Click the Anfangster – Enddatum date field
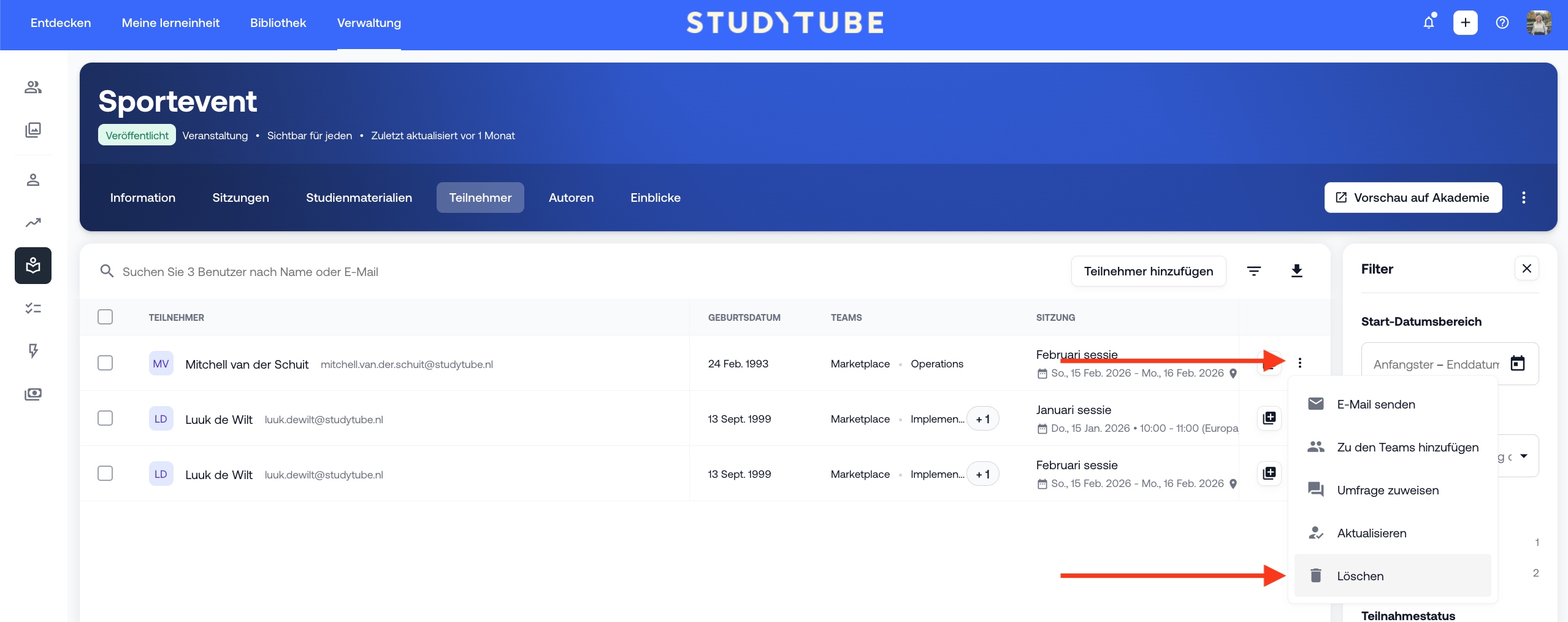The width and height of the screenshot is (1568, 622). [1450, 364]
